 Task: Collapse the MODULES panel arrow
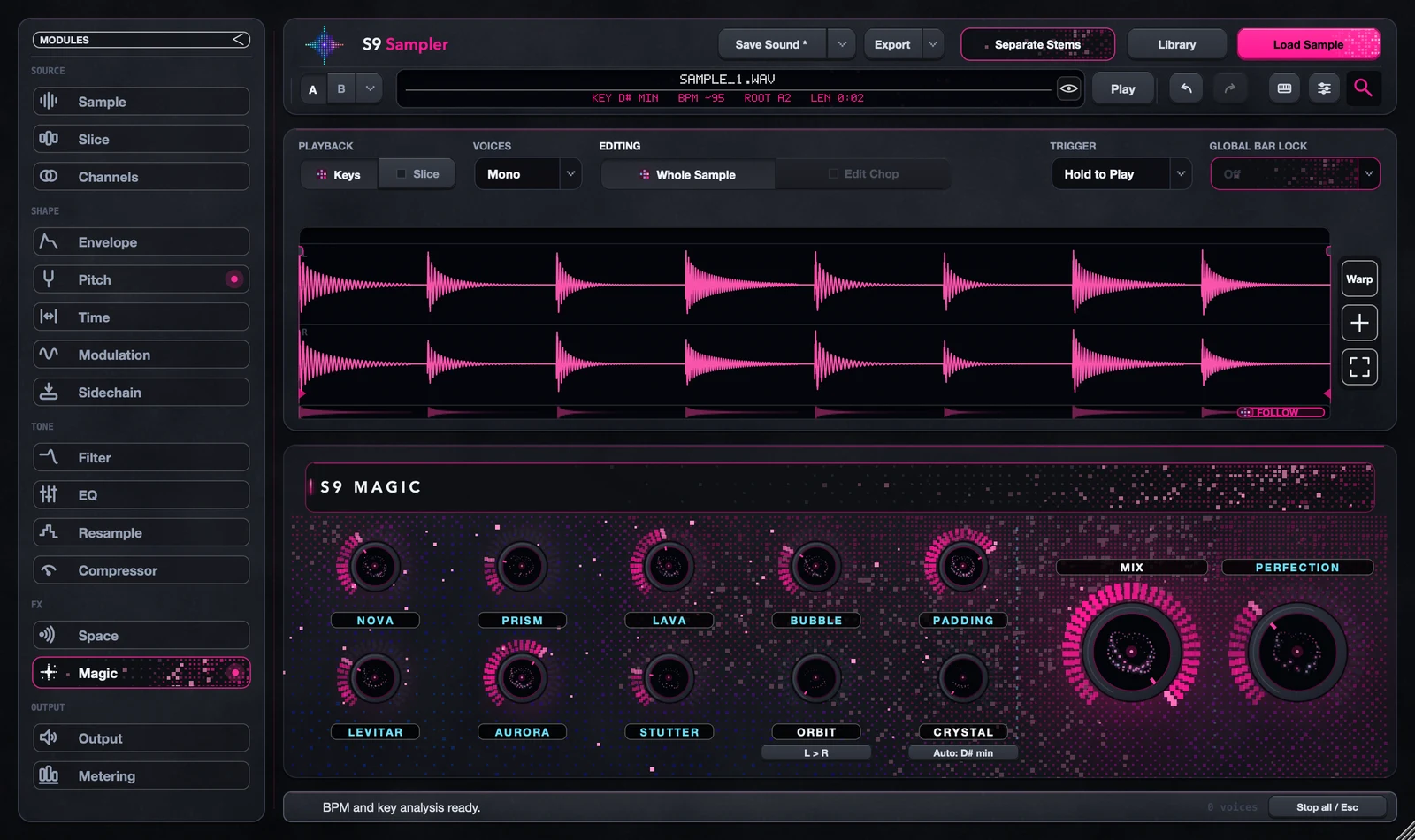click(x=240, y=40)
